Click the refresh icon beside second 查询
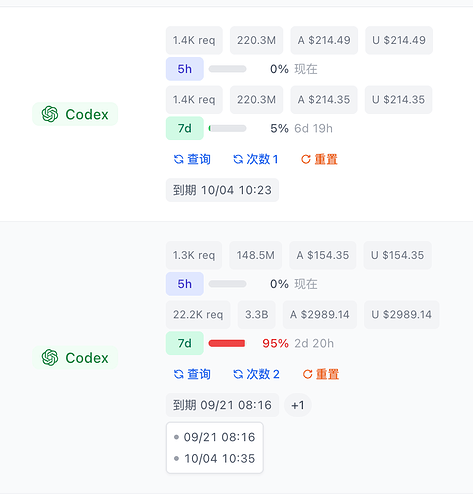Viewport: 473px width, 500px height. (179, 374)
